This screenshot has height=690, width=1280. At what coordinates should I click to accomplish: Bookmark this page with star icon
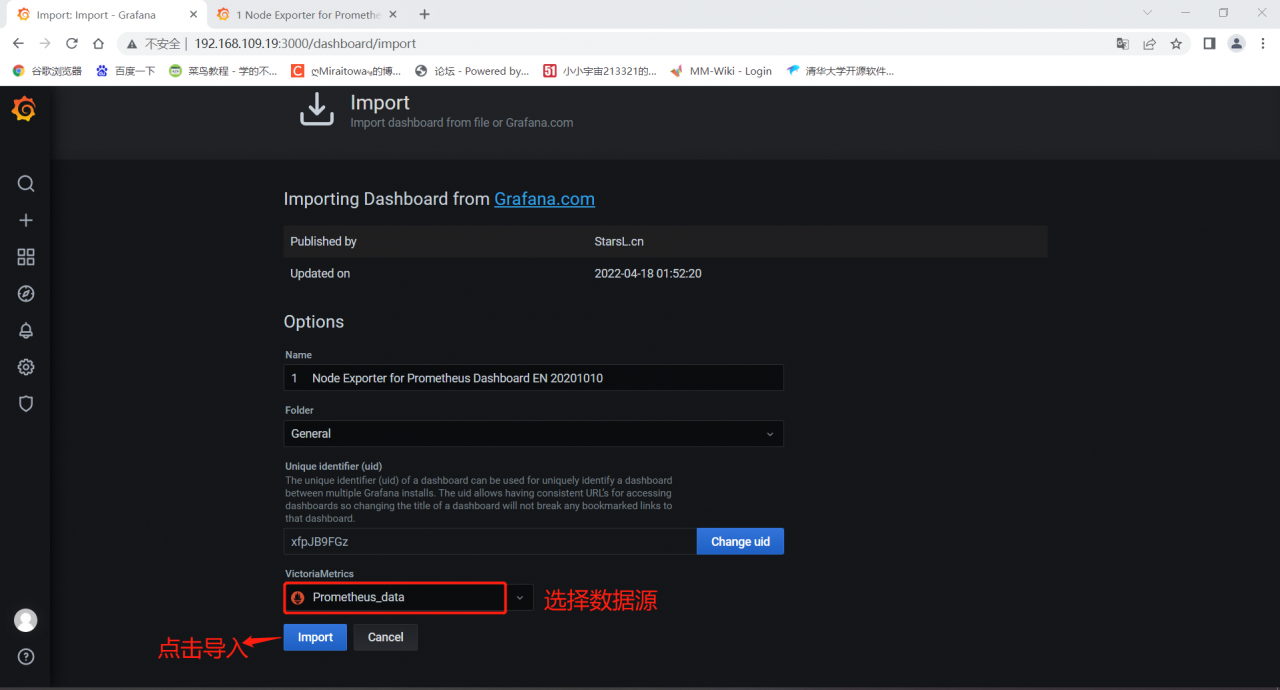[x=1176, y=44]
